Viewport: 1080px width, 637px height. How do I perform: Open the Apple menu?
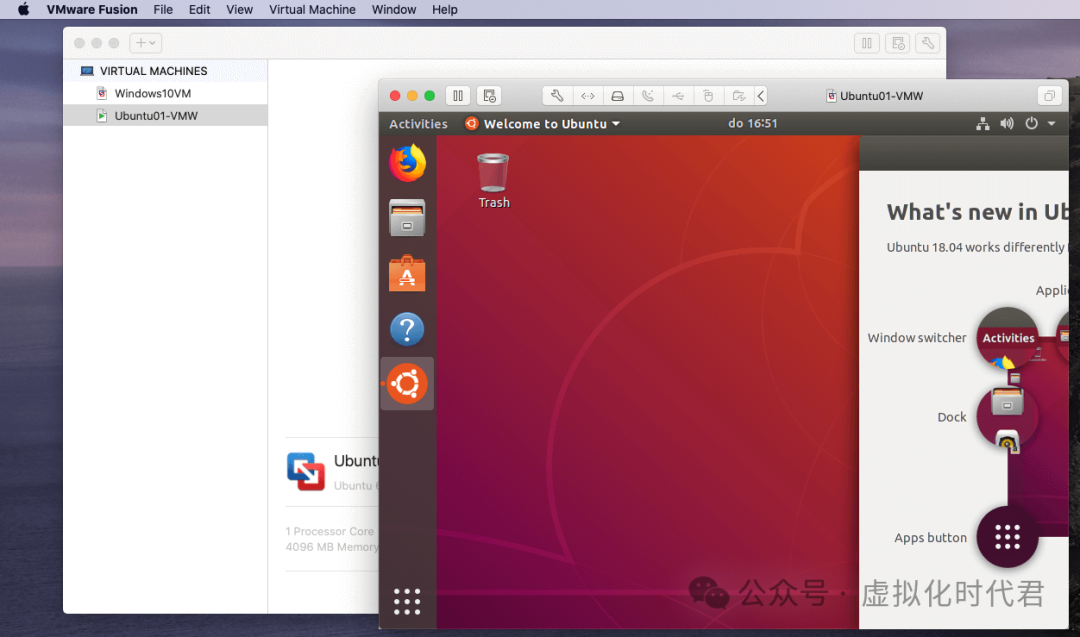[x=23, y=10]
